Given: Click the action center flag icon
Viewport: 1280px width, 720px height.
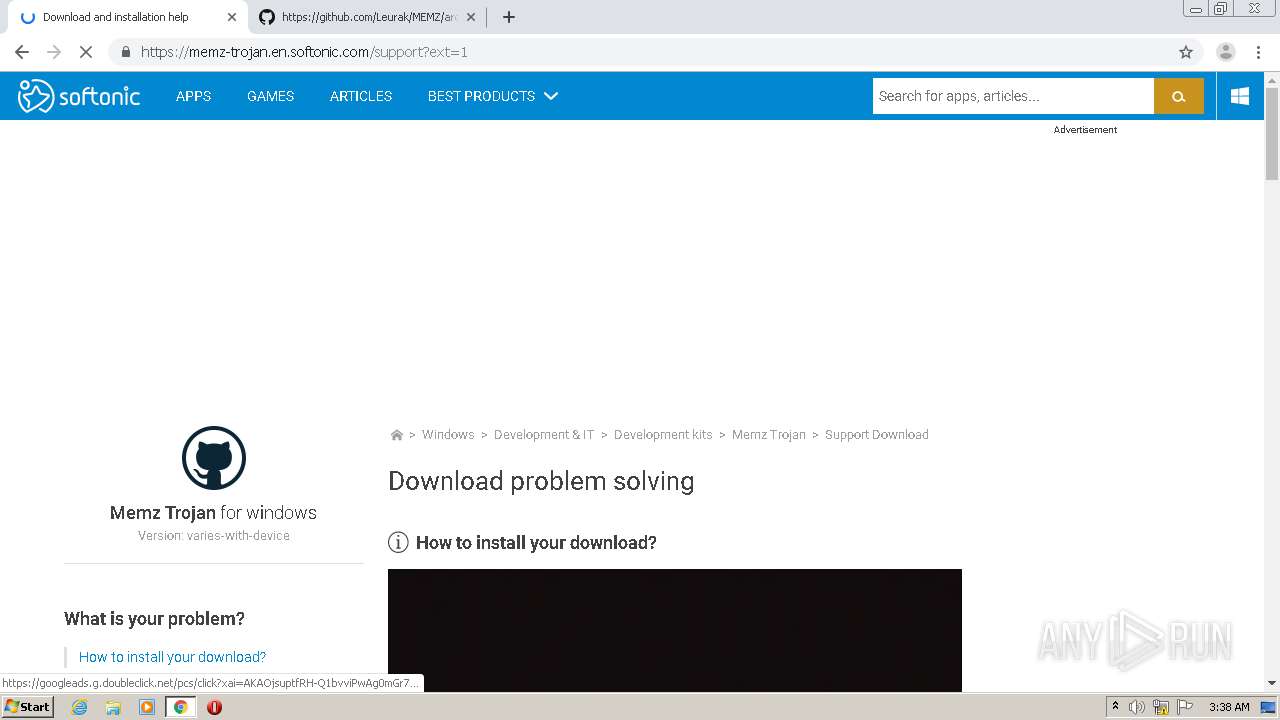Looking at the screenshot, I should pos(1184,707).
